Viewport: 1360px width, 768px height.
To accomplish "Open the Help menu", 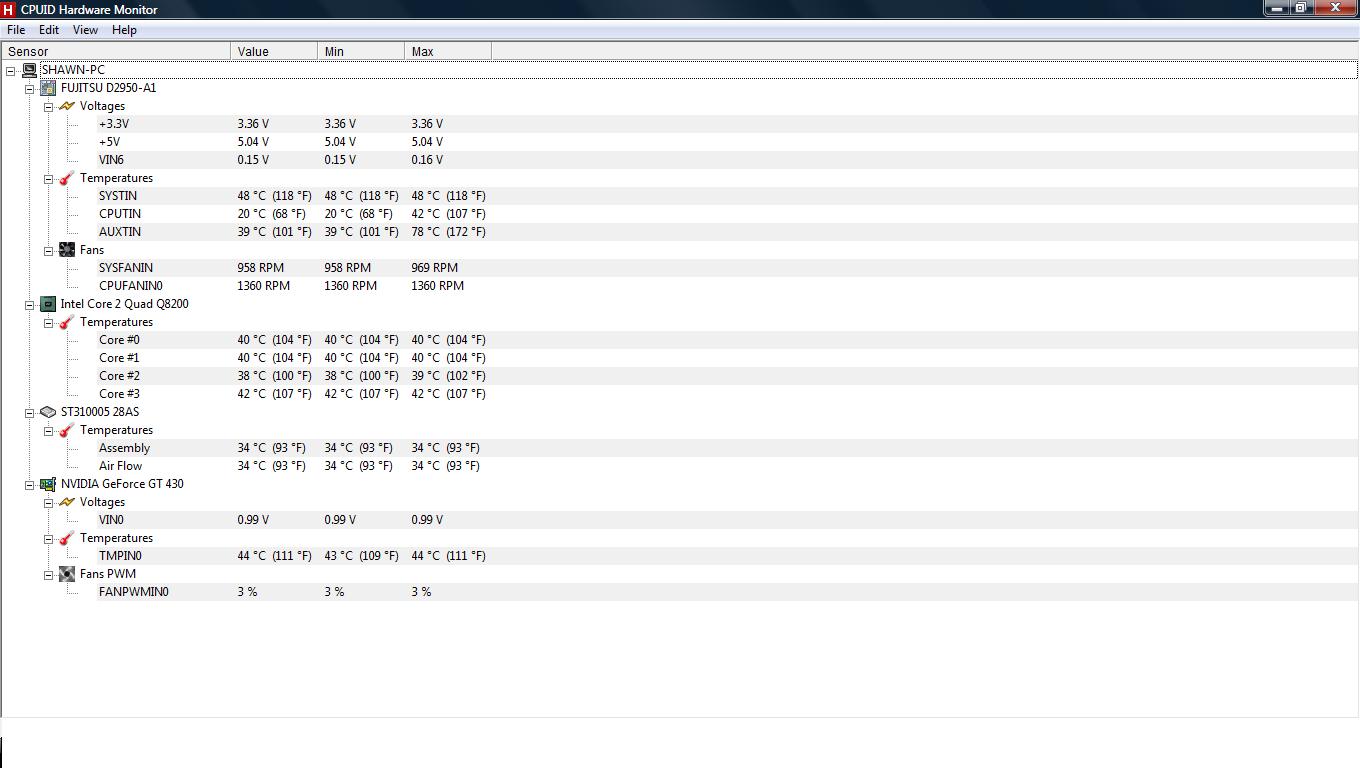I will 124,30.
